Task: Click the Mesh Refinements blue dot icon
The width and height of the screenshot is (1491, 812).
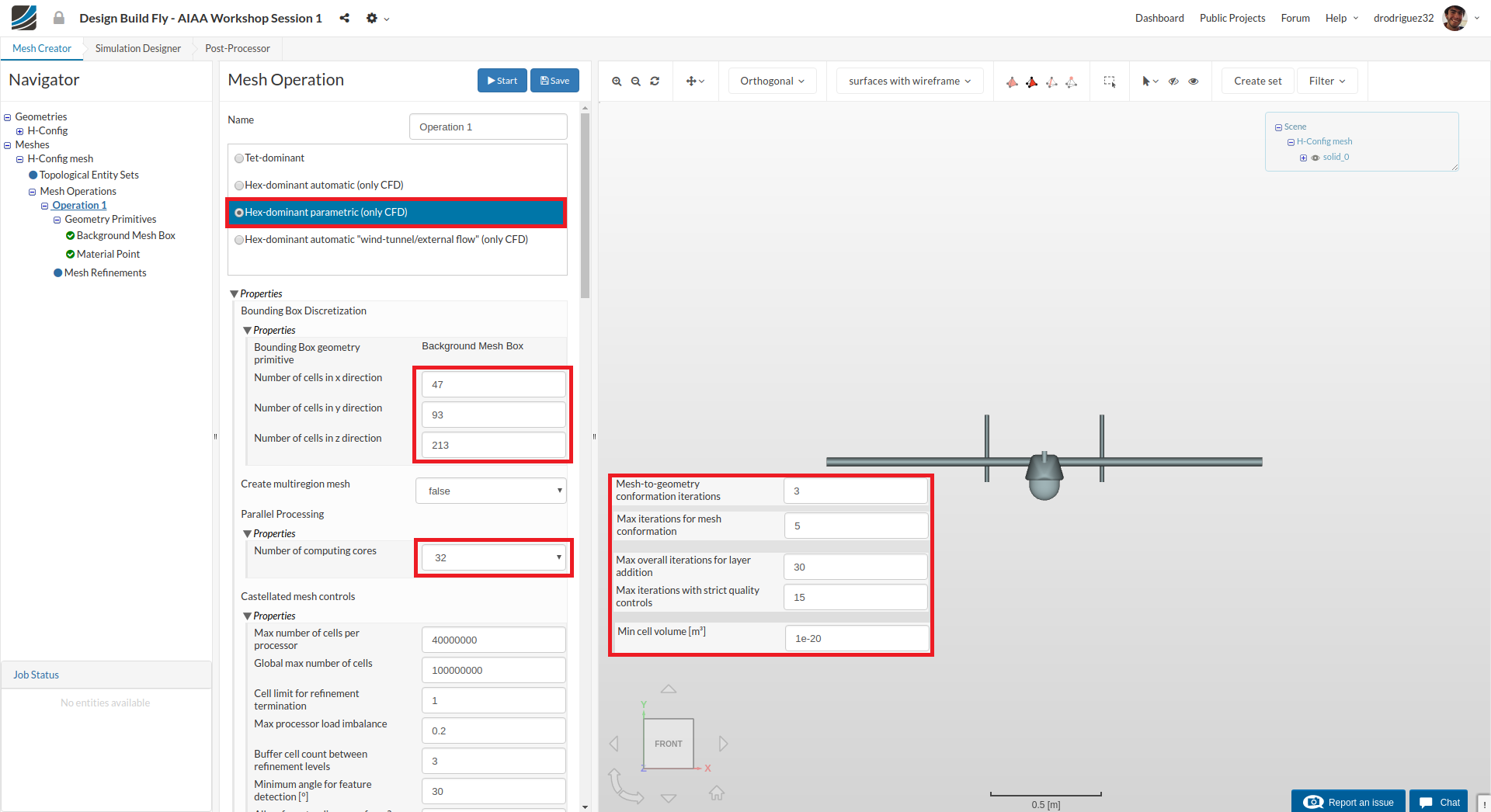Action: coord(58,273)
